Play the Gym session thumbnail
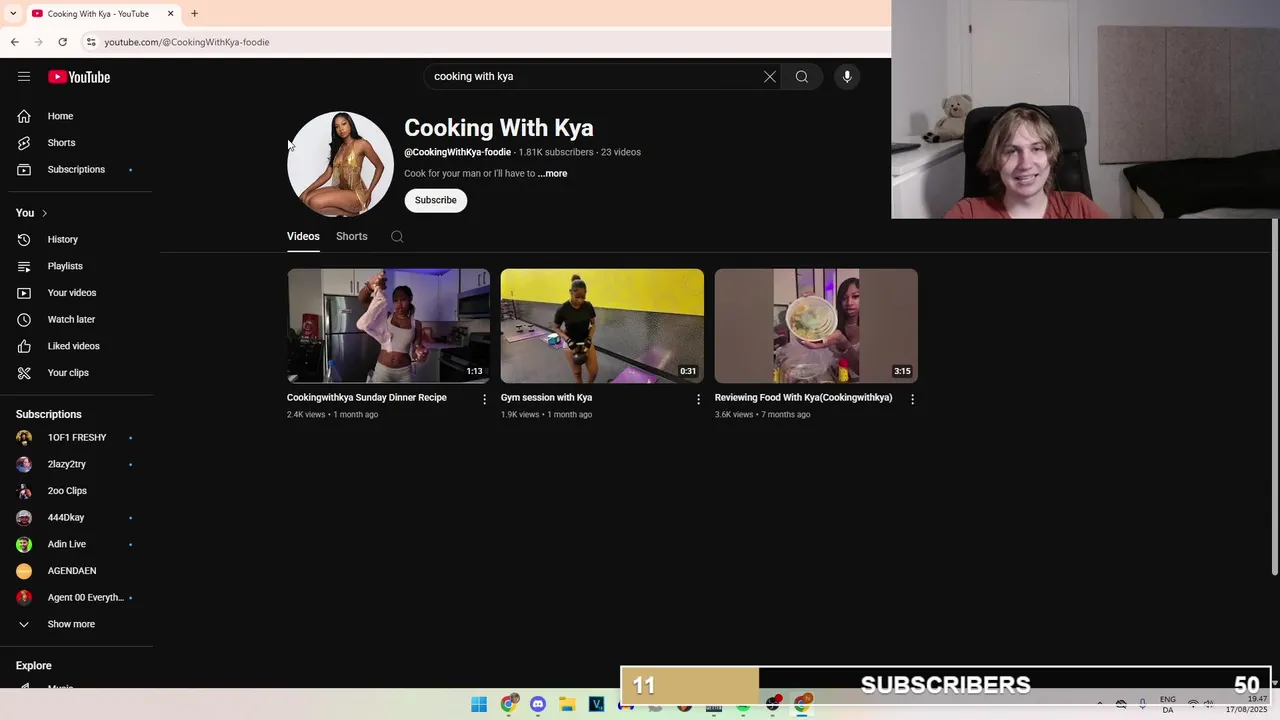The image size is (1280, 720). 602,325
